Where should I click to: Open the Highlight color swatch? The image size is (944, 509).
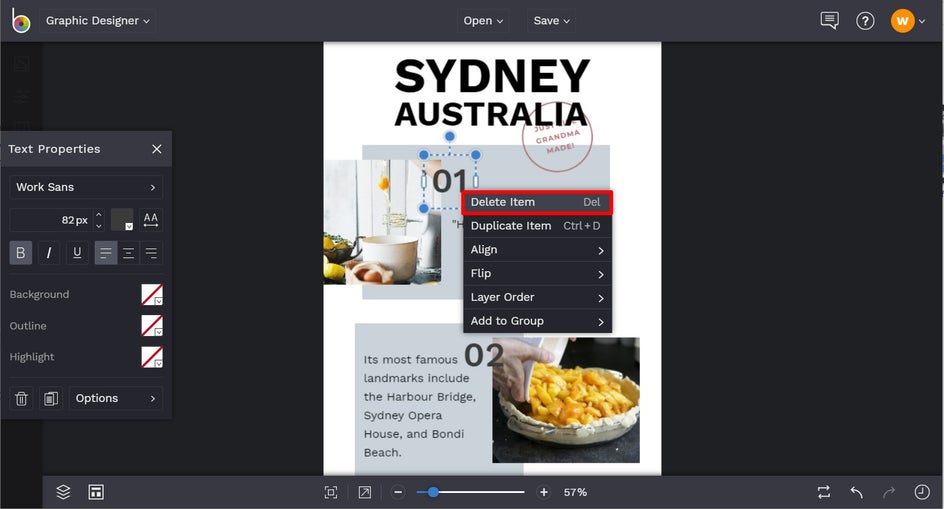[x=152, y=357]
